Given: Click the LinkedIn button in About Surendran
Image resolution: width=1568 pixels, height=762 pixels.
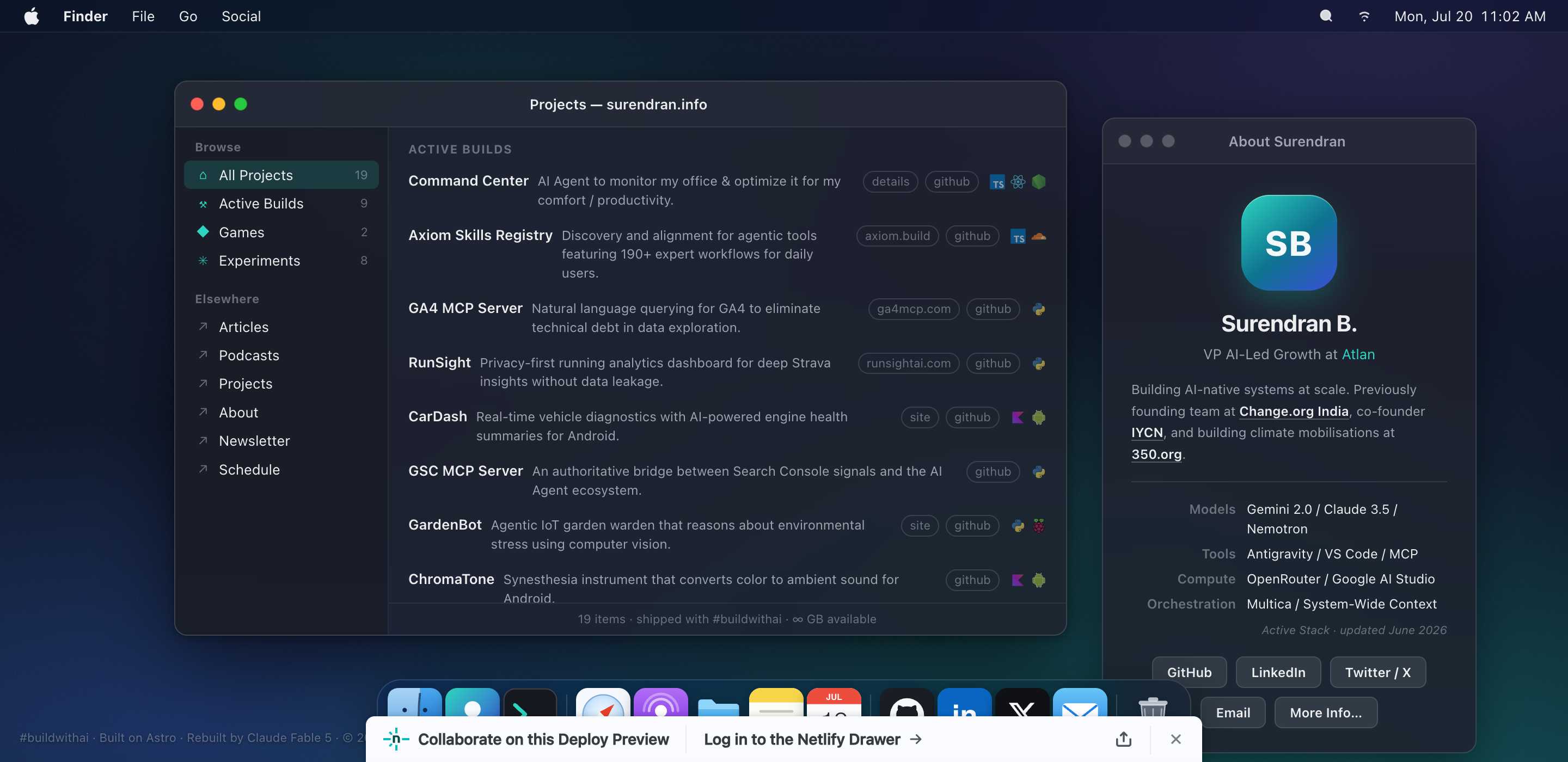Looking at the screenshot, I should (x=1278, y=673).
